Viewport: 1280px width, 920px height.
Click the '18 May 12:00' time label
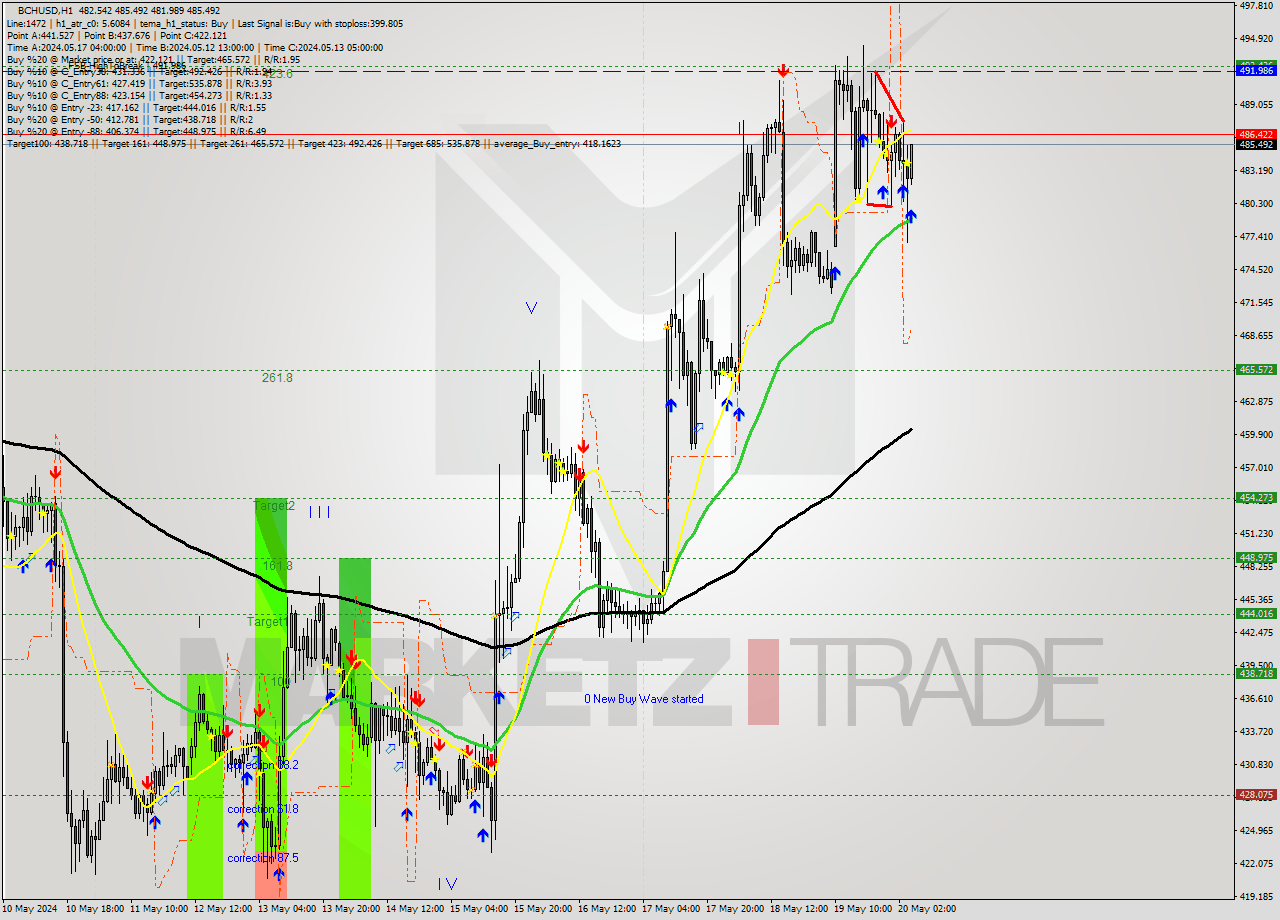coord(801,909)
